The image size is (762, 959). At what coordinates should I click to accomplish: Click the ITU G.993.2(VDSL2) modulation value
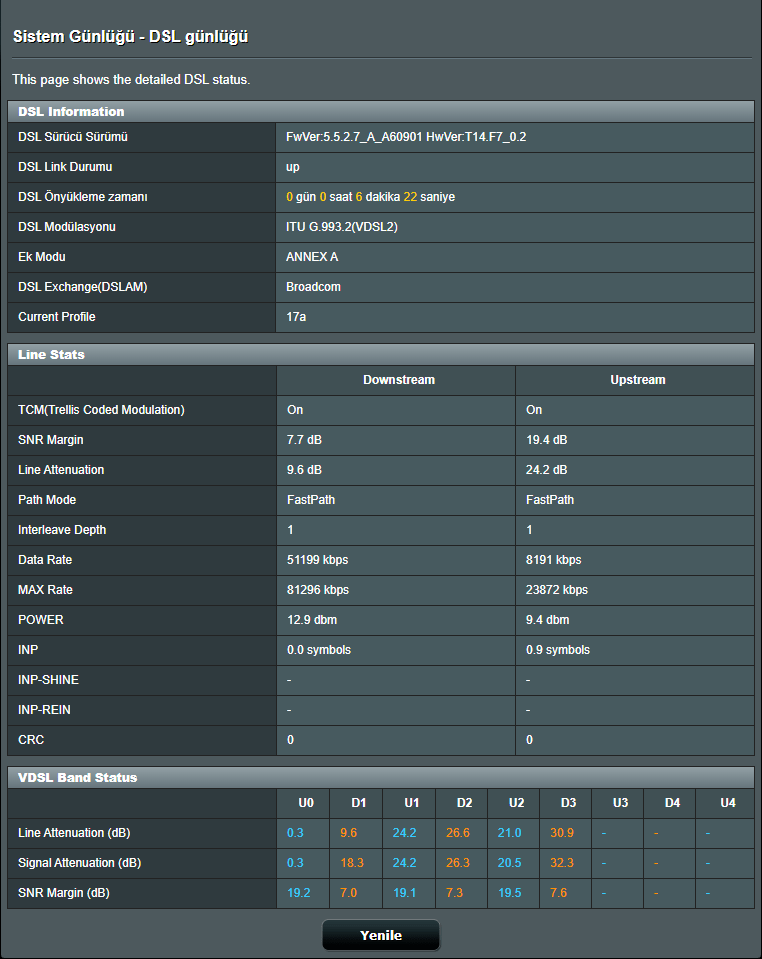click(x=342, y=227)
